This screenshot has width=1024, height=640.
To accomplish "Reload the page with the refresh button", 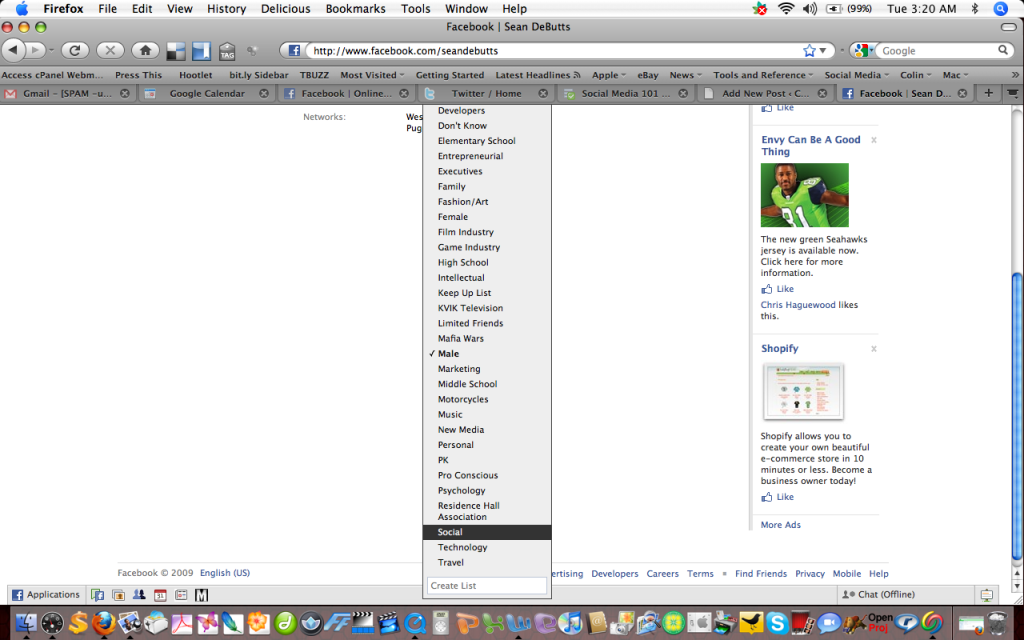I will 75,50.
